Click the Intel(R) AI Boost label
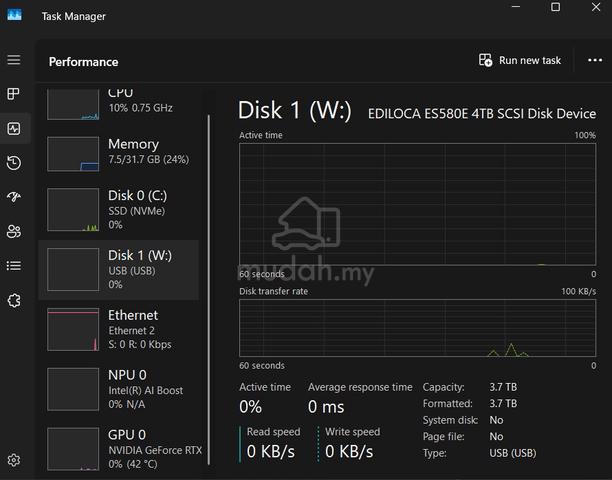Image resolution: width=612 pixels, height=480 pixels. [145, 390]
